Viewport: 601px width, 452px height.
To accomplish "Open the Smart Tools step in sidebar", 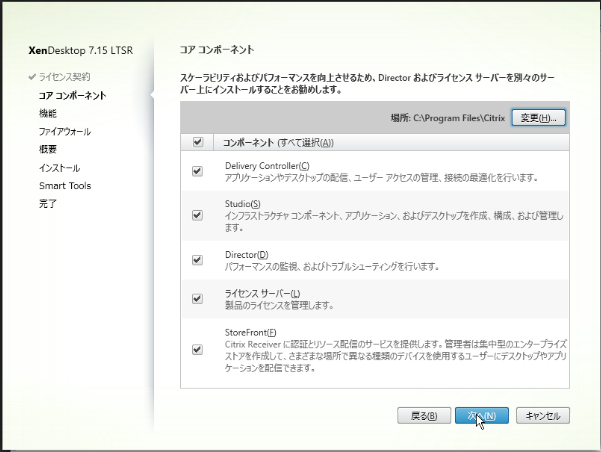I will click(x=65, y=186).
